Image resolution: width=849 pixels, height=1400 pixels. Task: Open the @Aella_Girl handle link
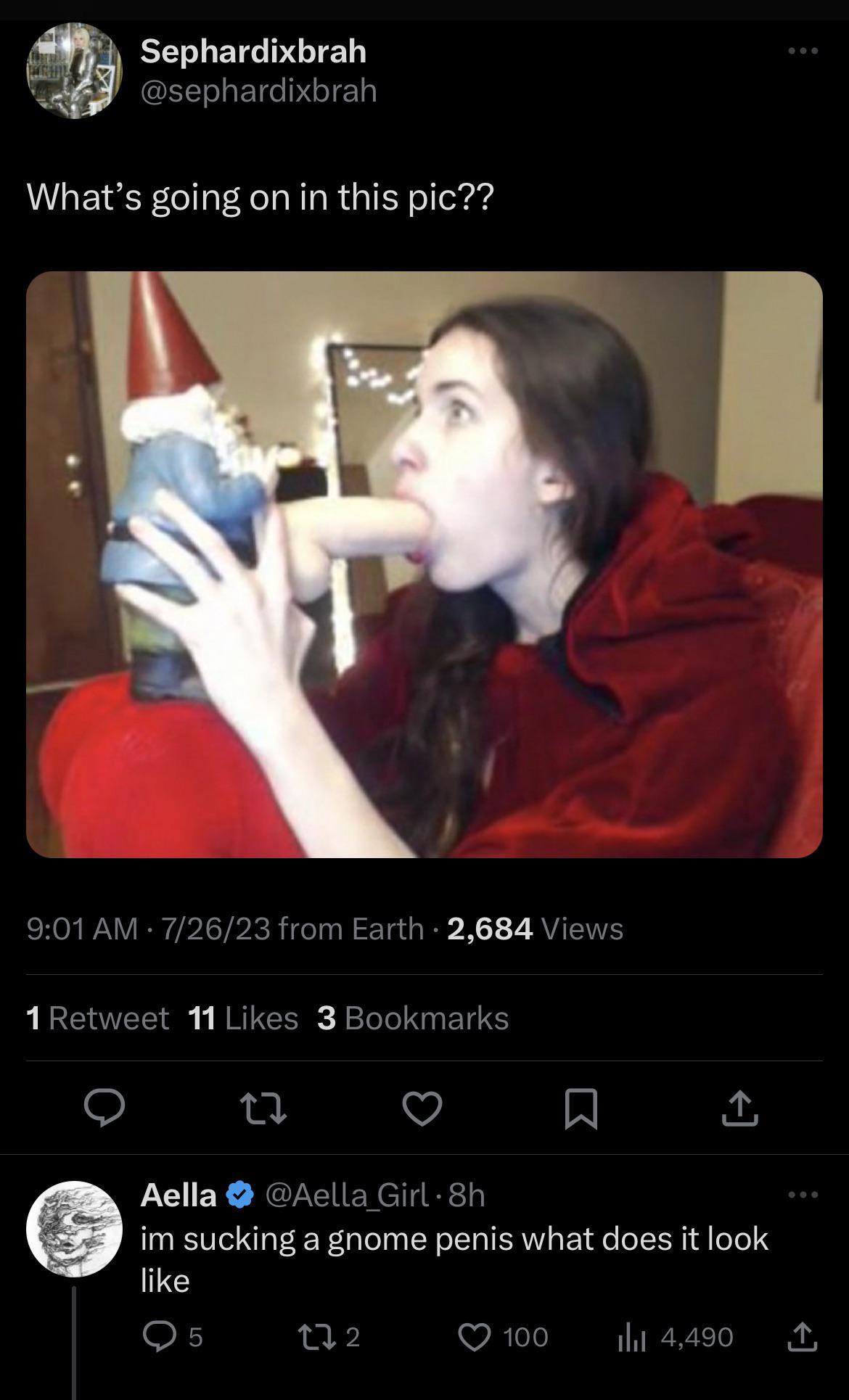pos(347,1195)
